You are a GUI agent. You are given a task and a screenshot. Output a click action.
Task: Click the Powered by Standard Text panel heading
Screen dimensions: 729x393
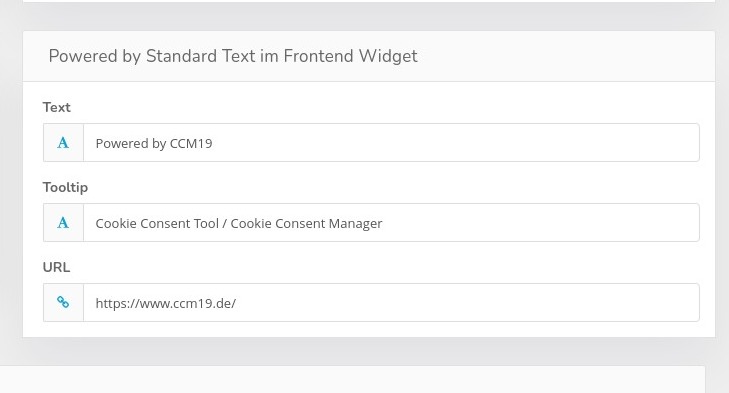point(233,56)
